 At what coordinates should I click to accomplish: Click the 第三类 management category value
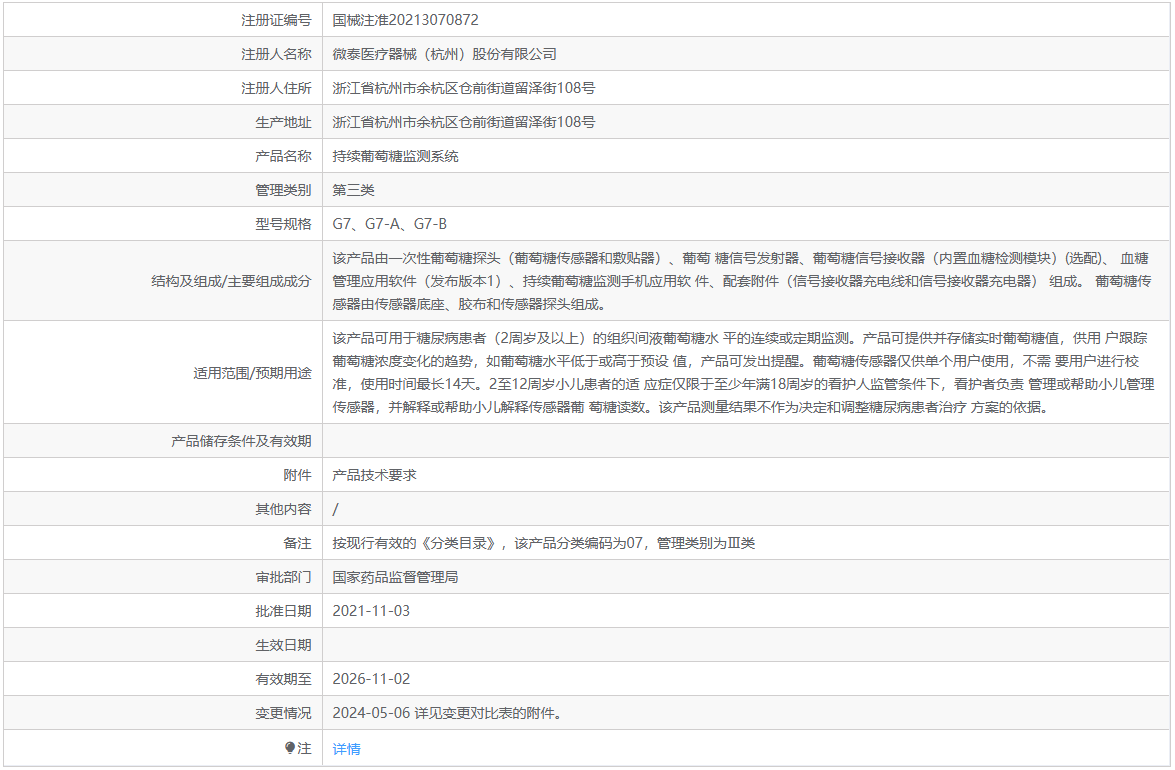[x=353, y=190]
